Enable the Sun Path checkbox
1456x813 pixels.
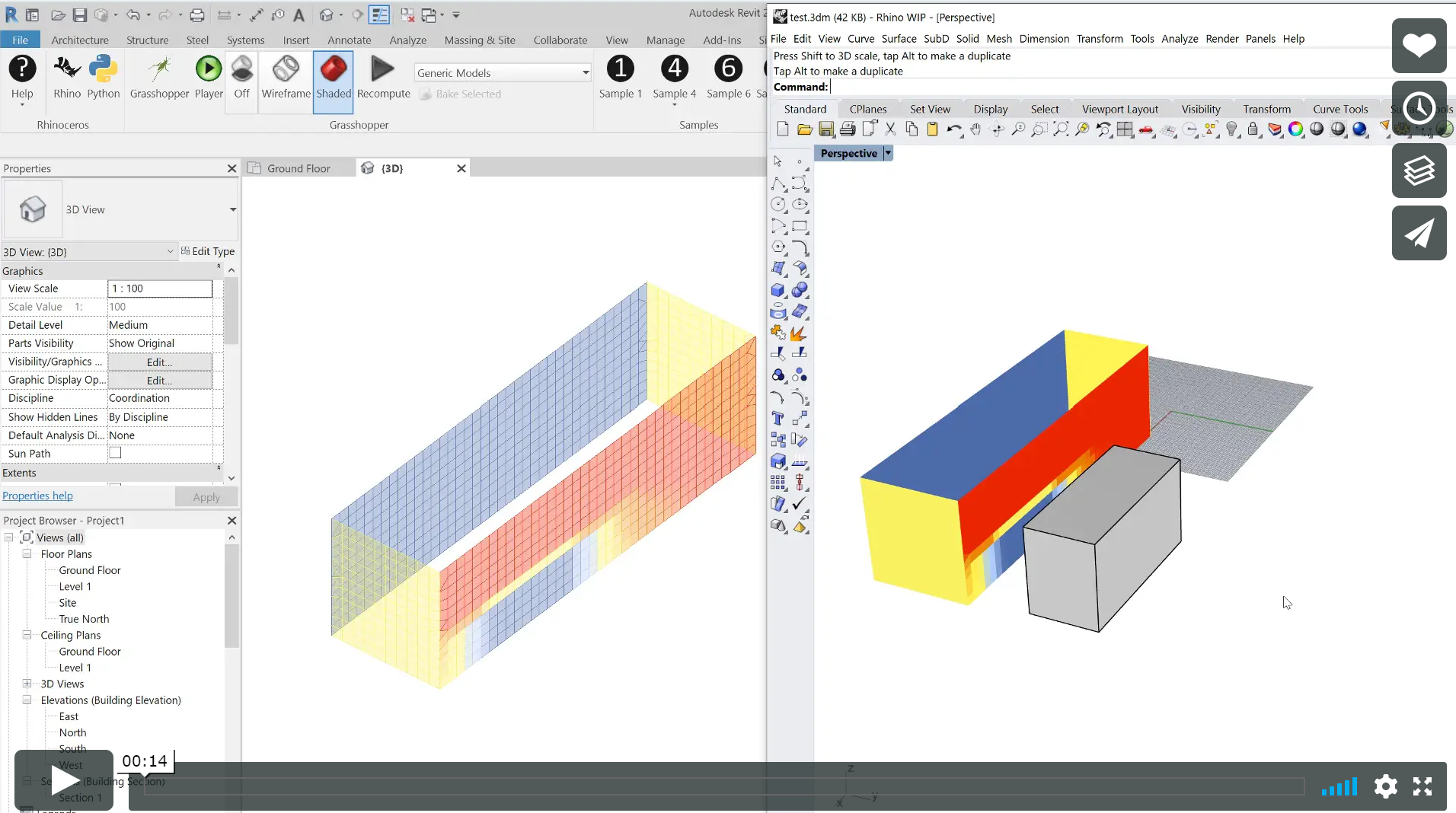[115, 453]
